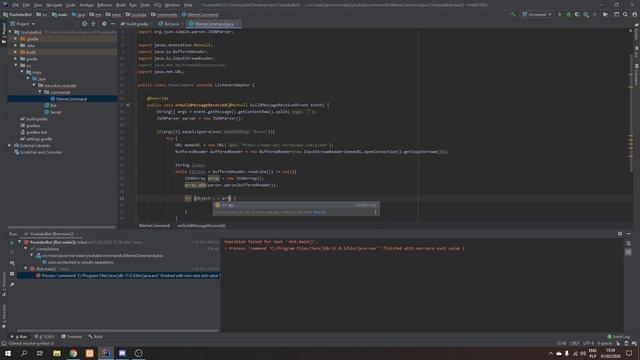Viewport: 640px width, 360px height.
Task: Select the non-zero exit value error row
Action: click(119, 276)
